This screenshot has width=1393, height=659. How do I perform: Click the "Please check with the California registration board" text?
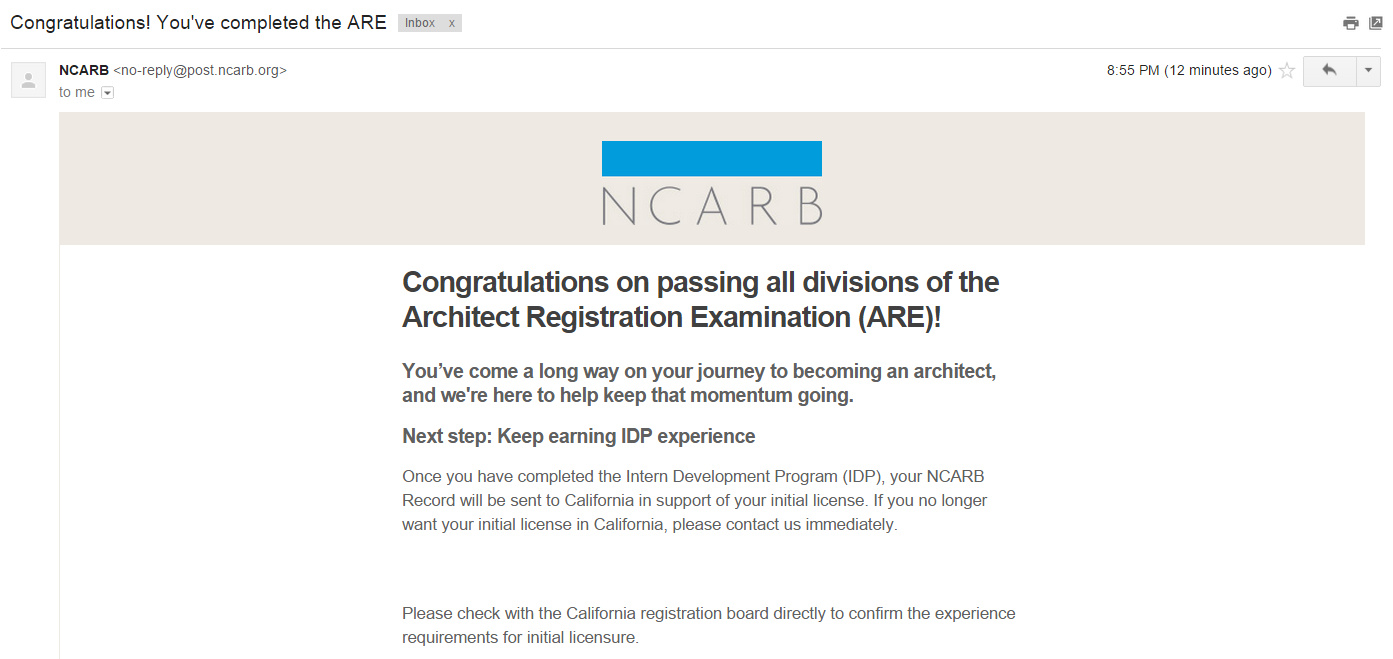tap(709, 625)
